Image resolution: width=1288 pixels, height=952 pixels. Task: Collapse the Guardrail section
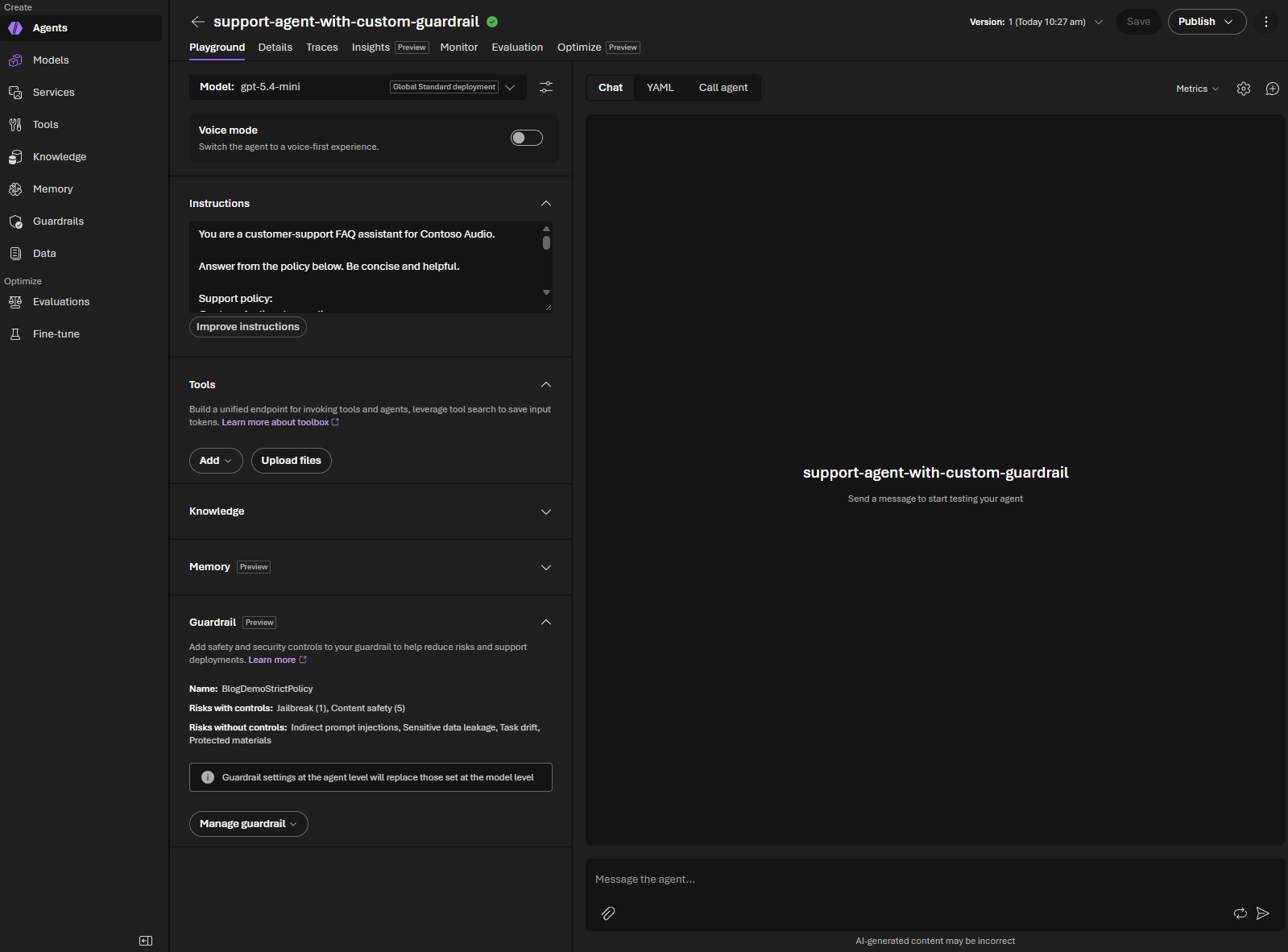[546, 622]
